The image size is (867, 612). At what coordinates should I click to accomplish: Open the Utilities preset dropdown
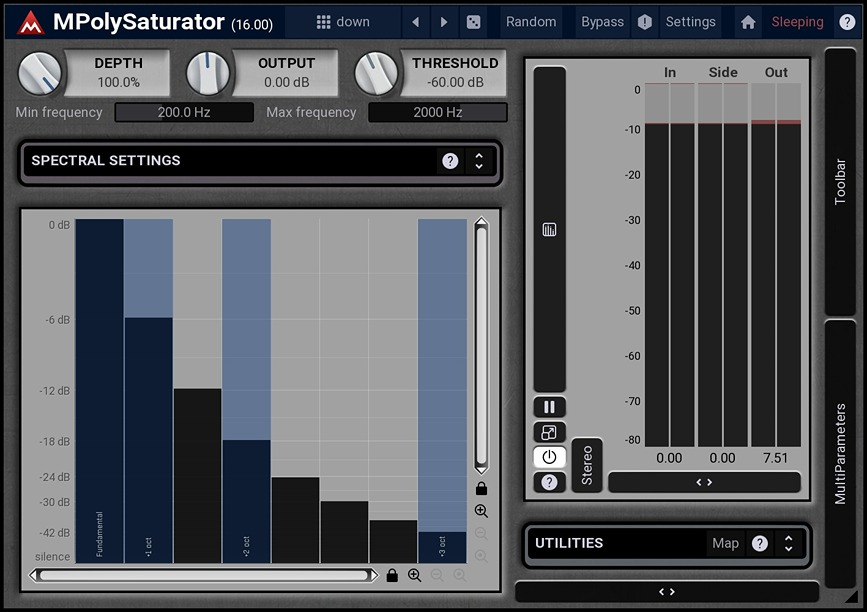pyautogui.click(x=789, y=543)
